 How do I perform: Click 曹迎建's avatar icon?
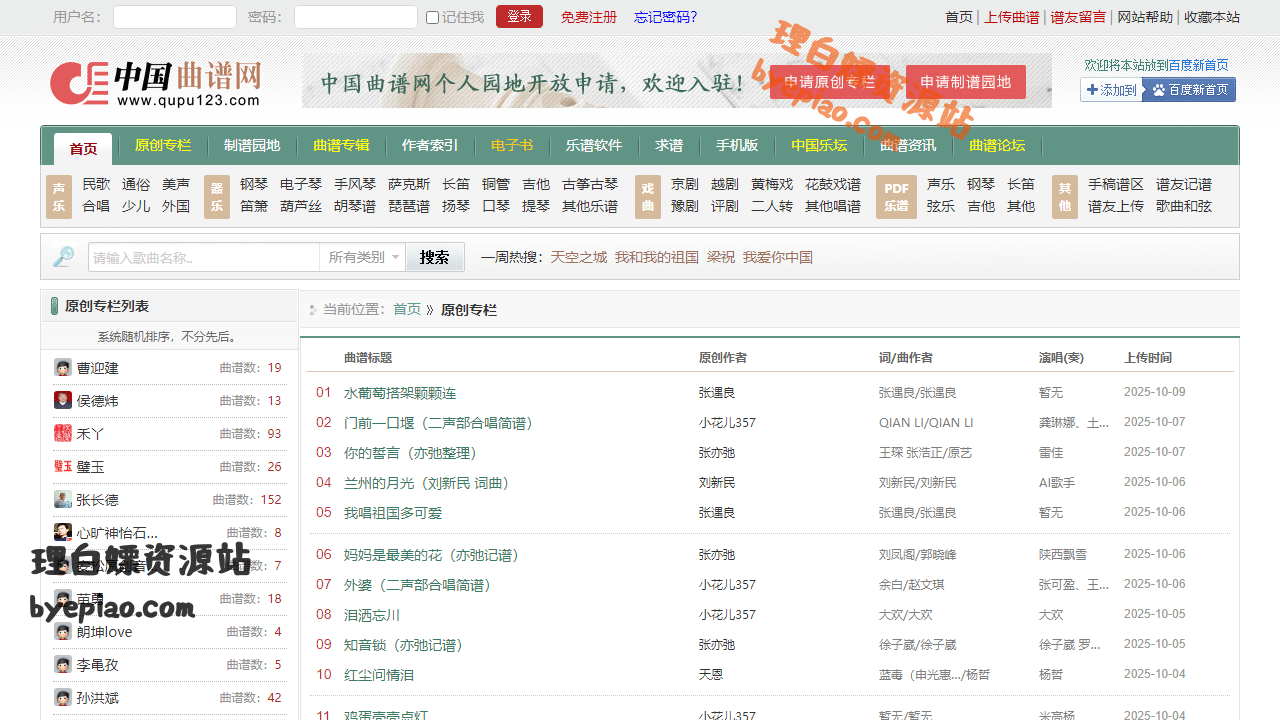click(63, 368)
